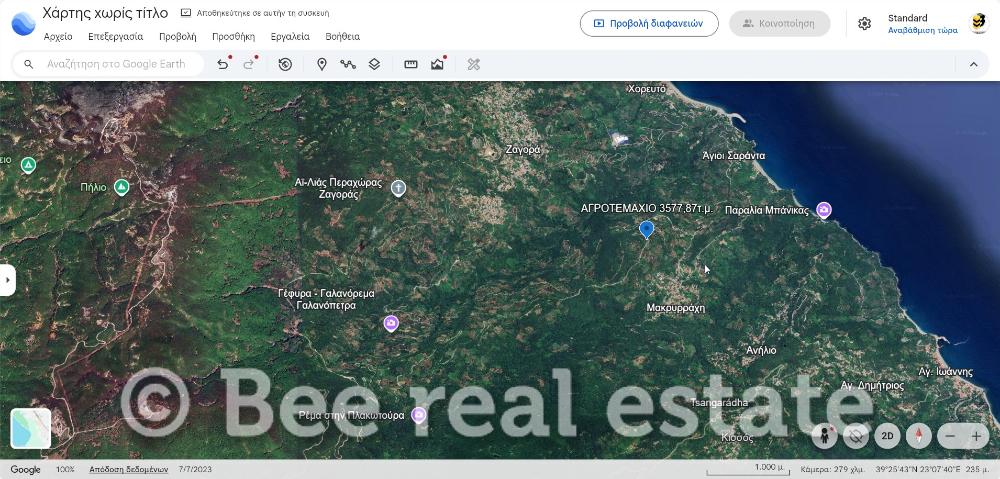Click the Pegman Street View icon
1000x479 pixels.
tap(824, 435)
